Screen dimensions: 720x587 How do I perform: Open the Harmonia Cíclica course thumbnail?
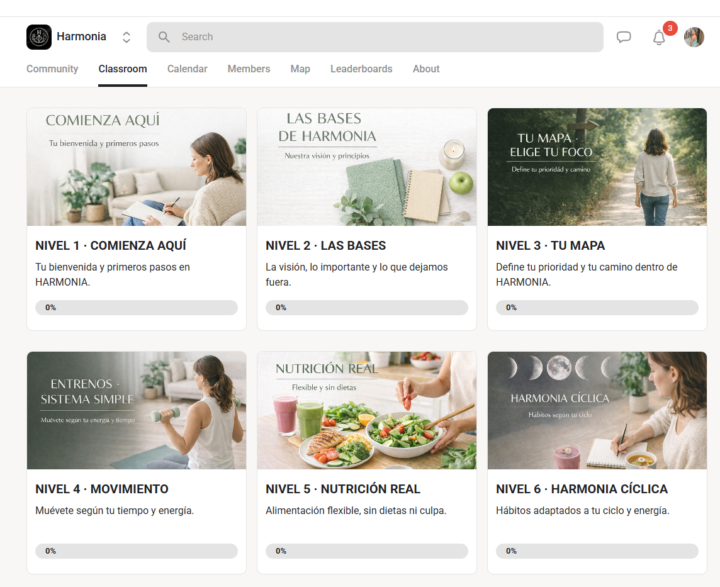pyautogui.click(x=597, y=410)
